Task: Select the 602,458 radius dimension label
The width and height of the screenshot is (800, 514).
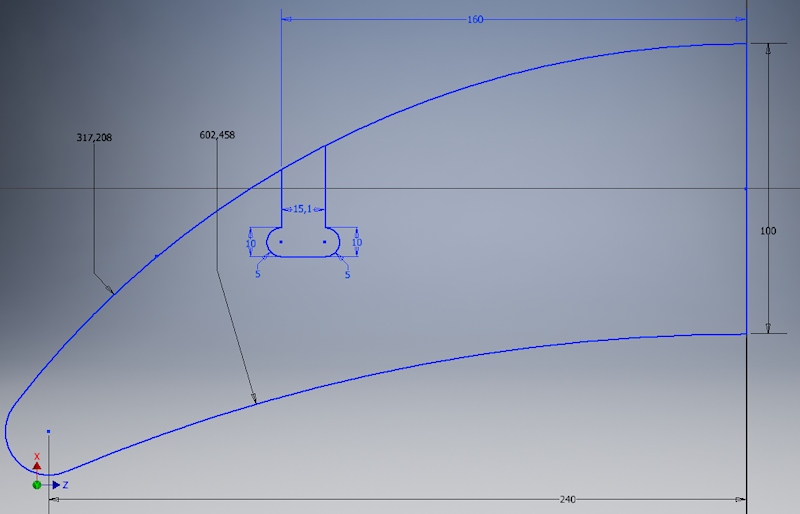Action: [x=217, y=135]
